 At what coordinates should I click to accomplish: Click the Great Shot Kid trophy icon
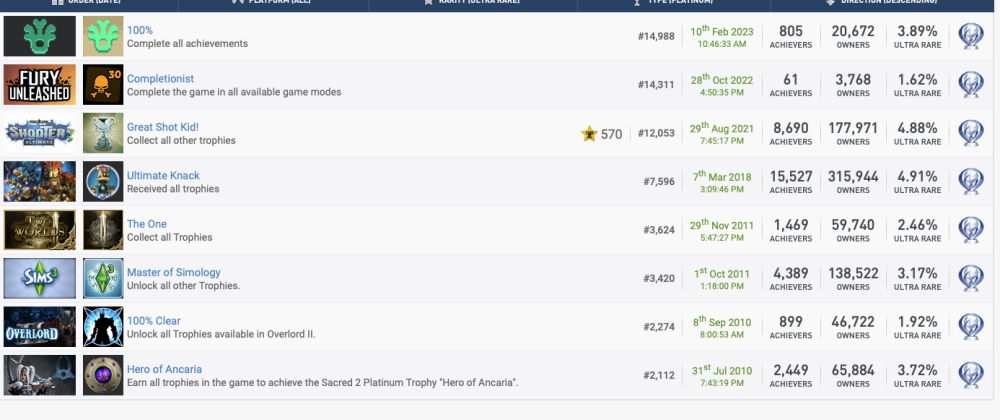click(x=103, y=133)
